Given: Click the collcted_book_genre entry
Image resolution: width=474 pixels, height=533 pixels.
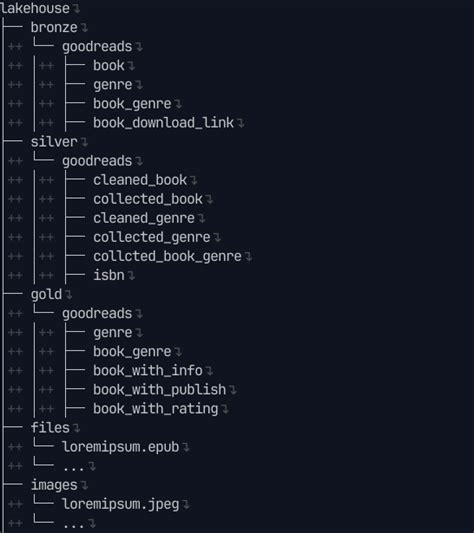Looking at the screenshot, I should pyautogui.click(x=167, y=256).
